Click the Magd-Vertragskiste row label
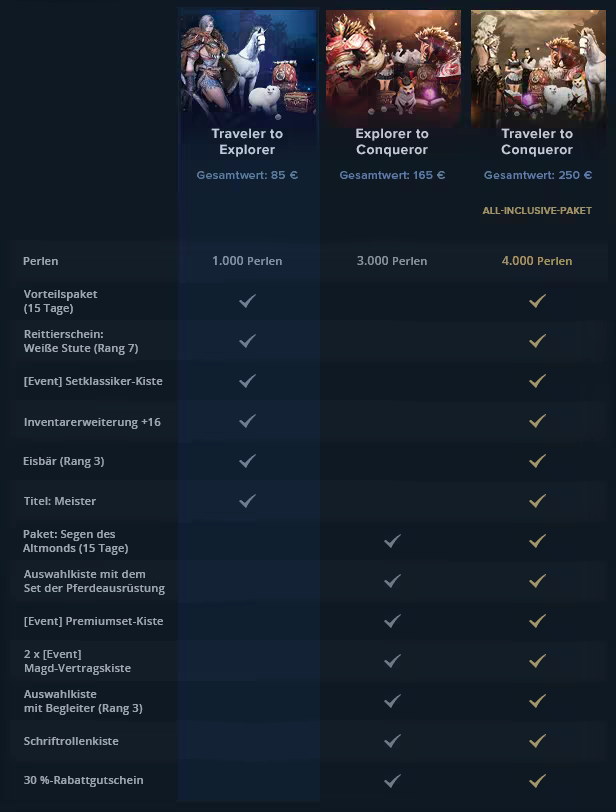 77,661
